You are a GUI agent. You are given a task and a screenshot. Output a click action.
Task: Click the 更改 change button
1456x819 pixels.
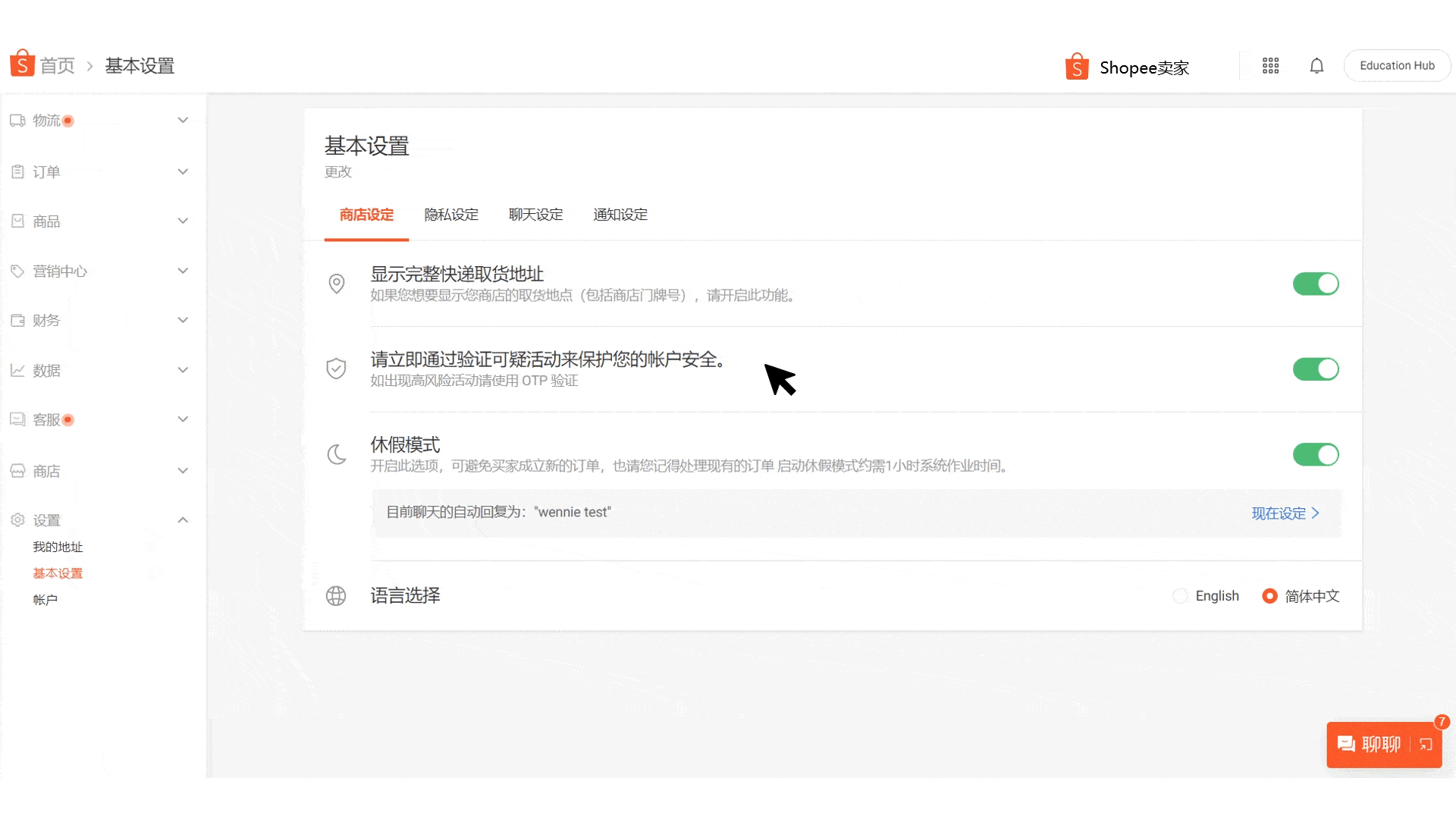[x=337, y=172]
